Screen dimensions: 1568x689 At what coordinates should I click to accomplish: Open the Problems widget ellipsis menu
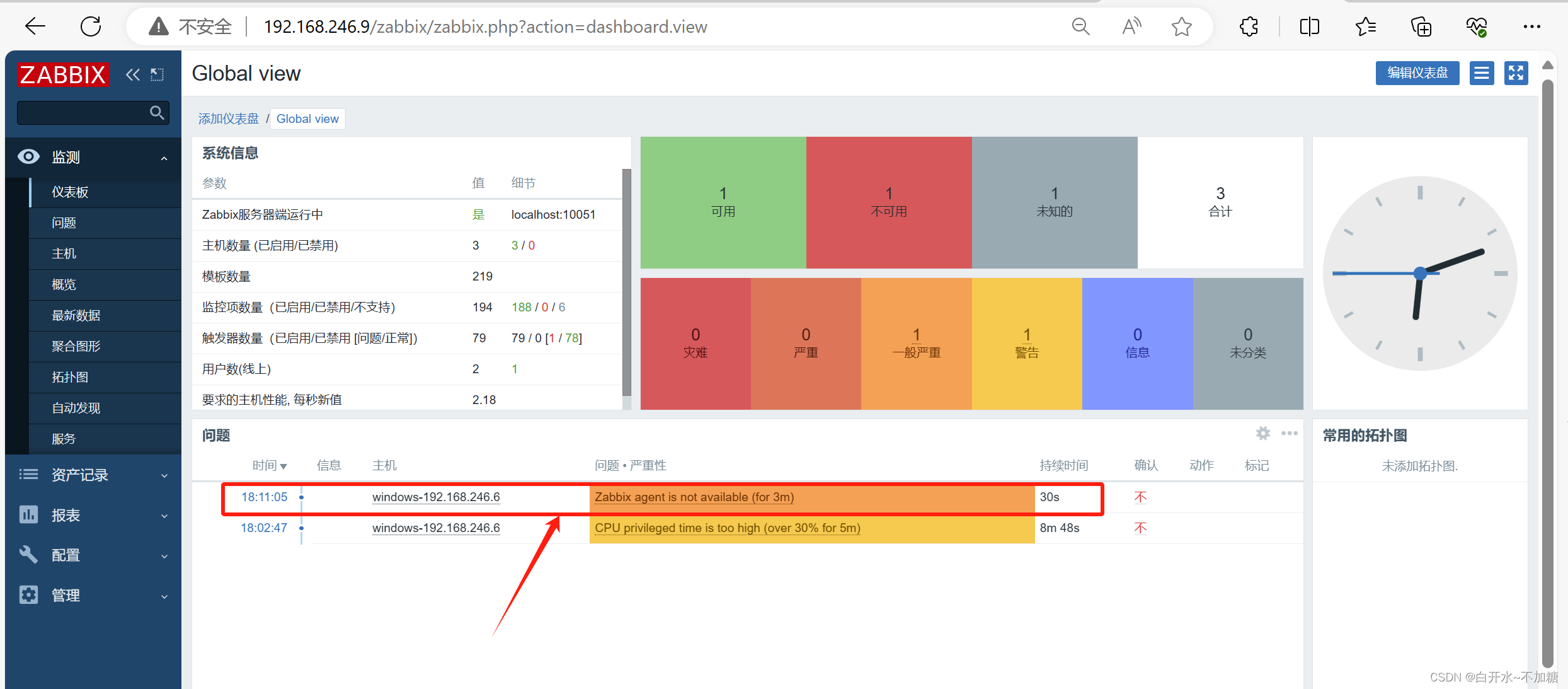(1290, 433)
